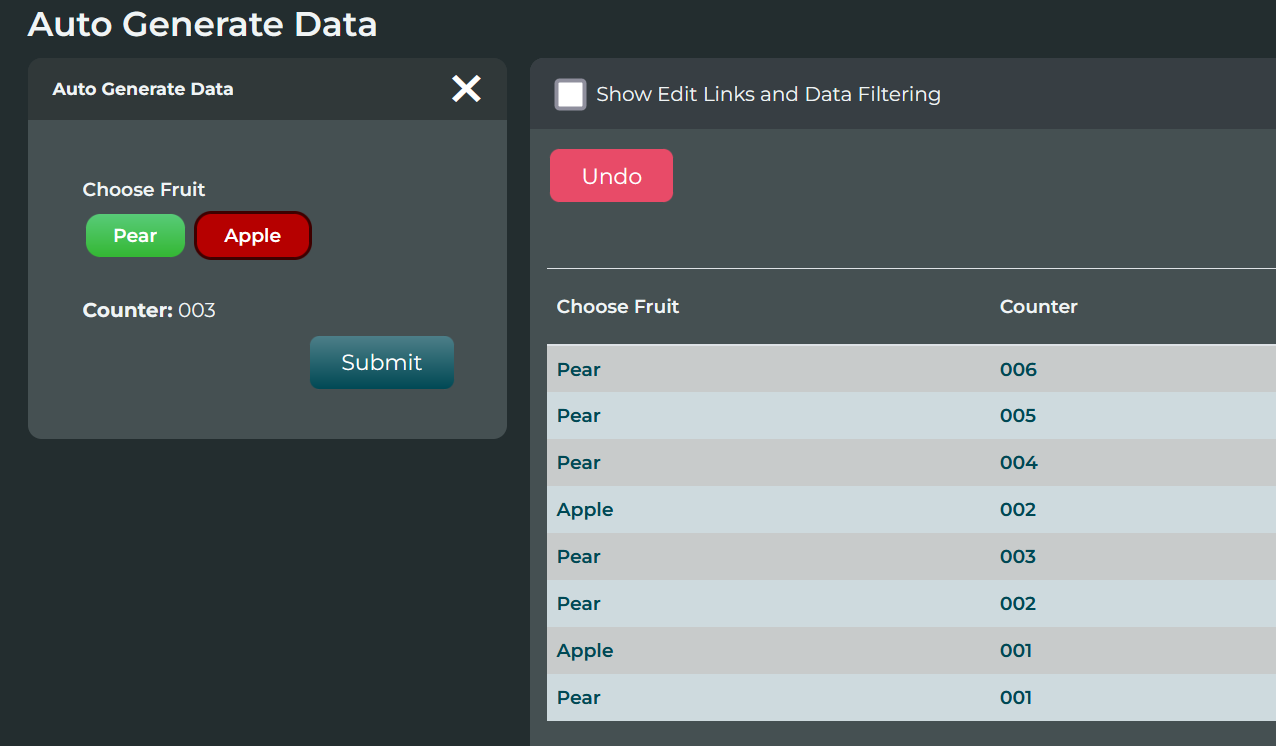This screenshot has height=746, width=1276.
Task: Close the Auto Generate Data panel
Action: (466, 89)
